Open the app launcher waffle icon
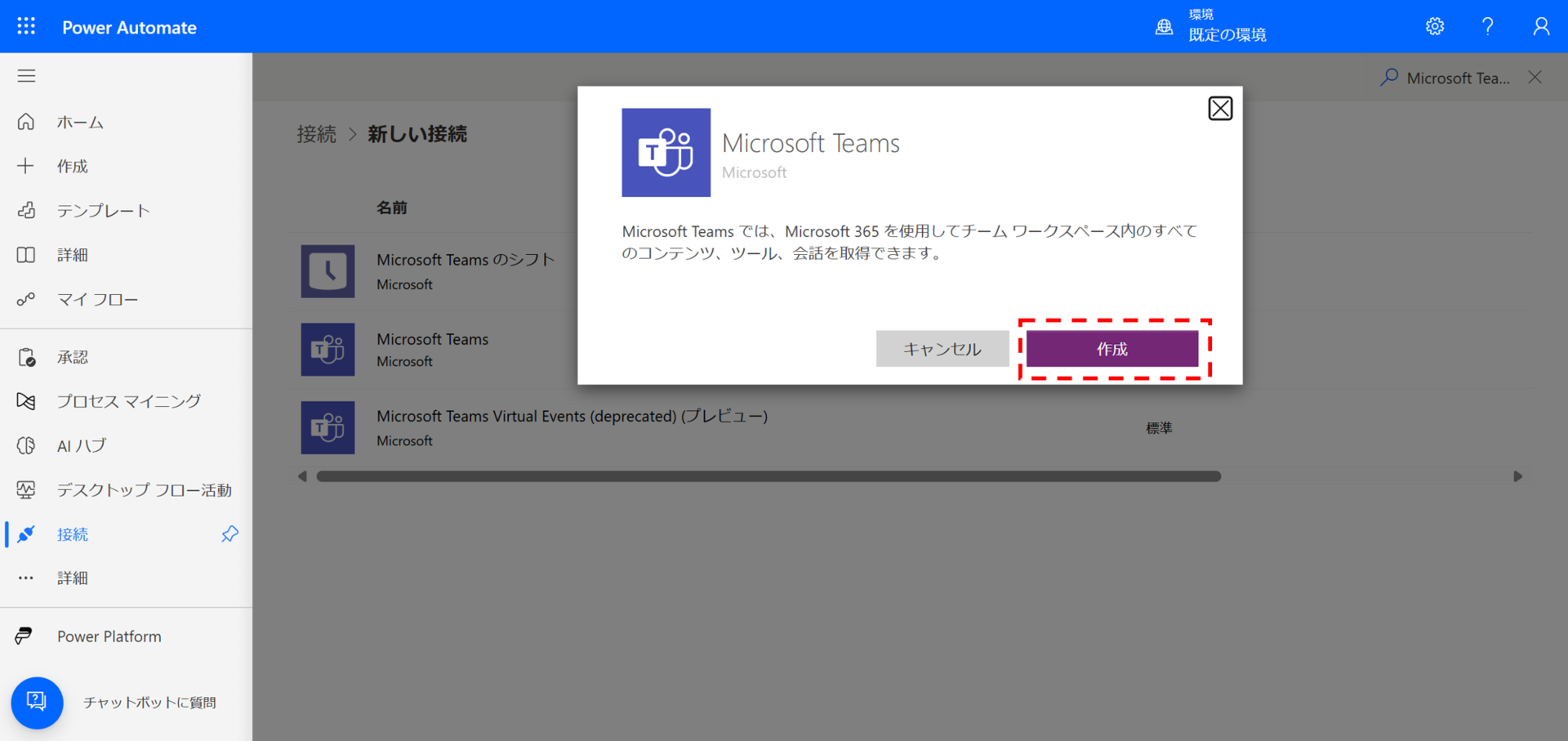Screen dimensions: 1568x741 (26, 26)
